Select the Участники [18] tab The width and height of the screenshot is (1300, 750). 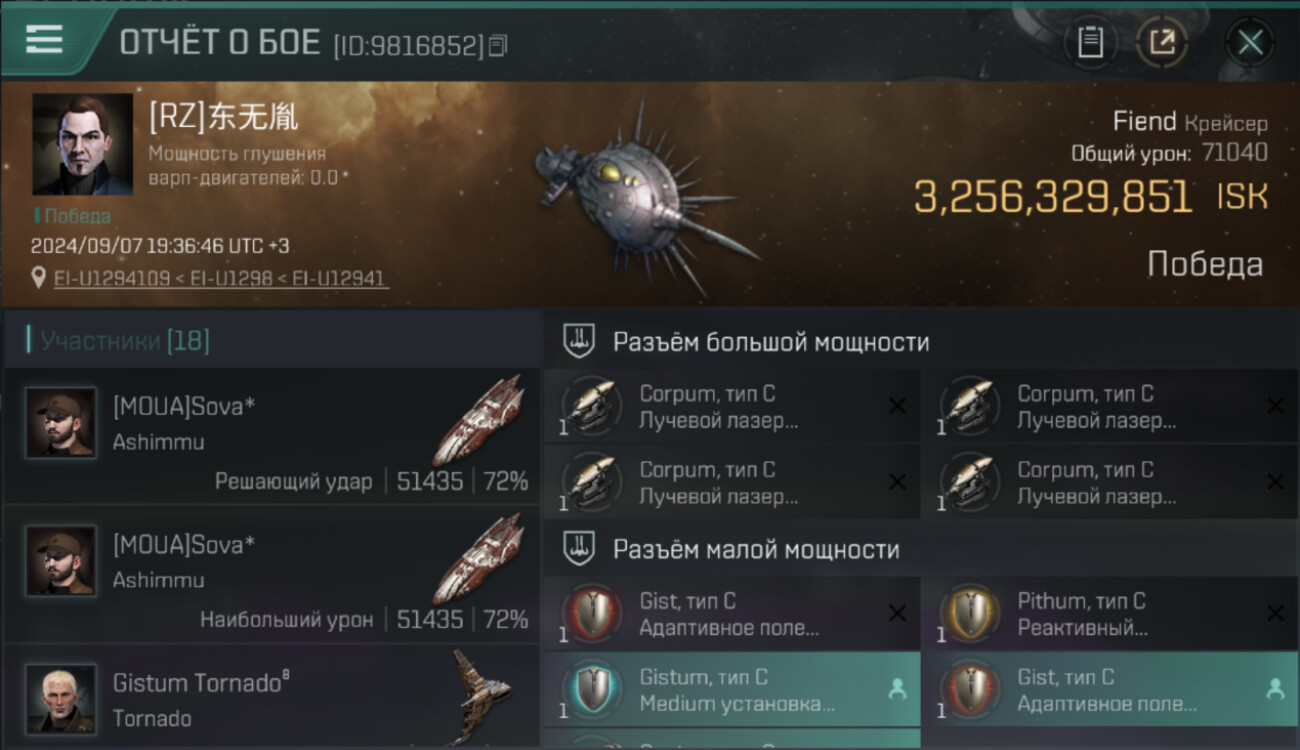coord(125,341)
